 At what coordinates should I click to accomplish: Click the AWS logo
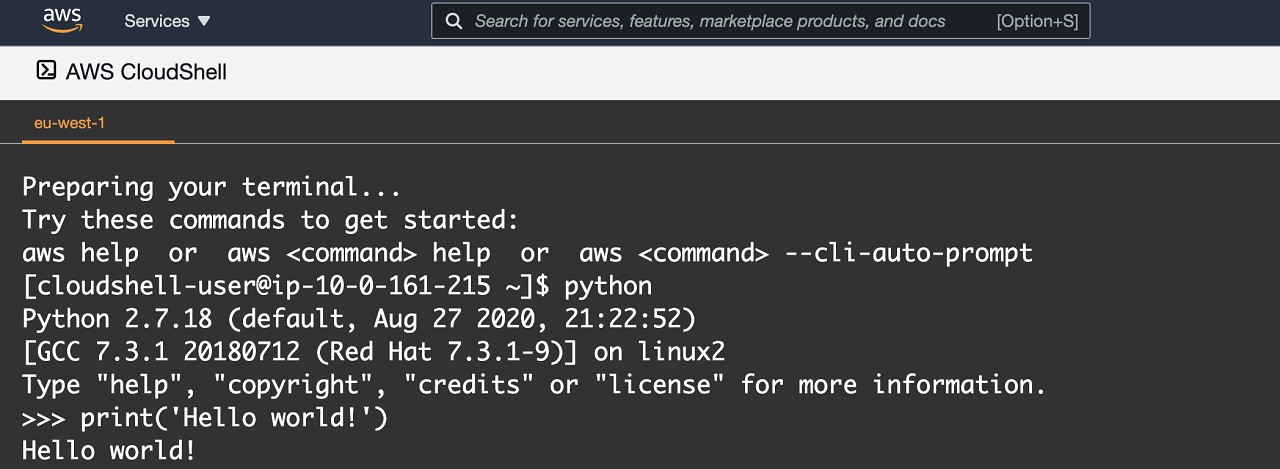(62, 20)
